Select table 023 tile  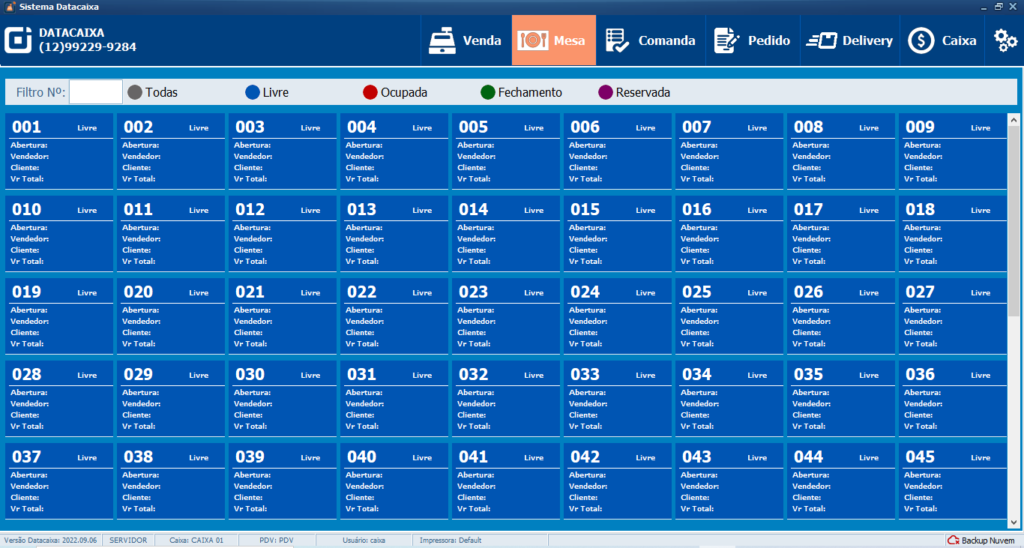pos(507,314)
